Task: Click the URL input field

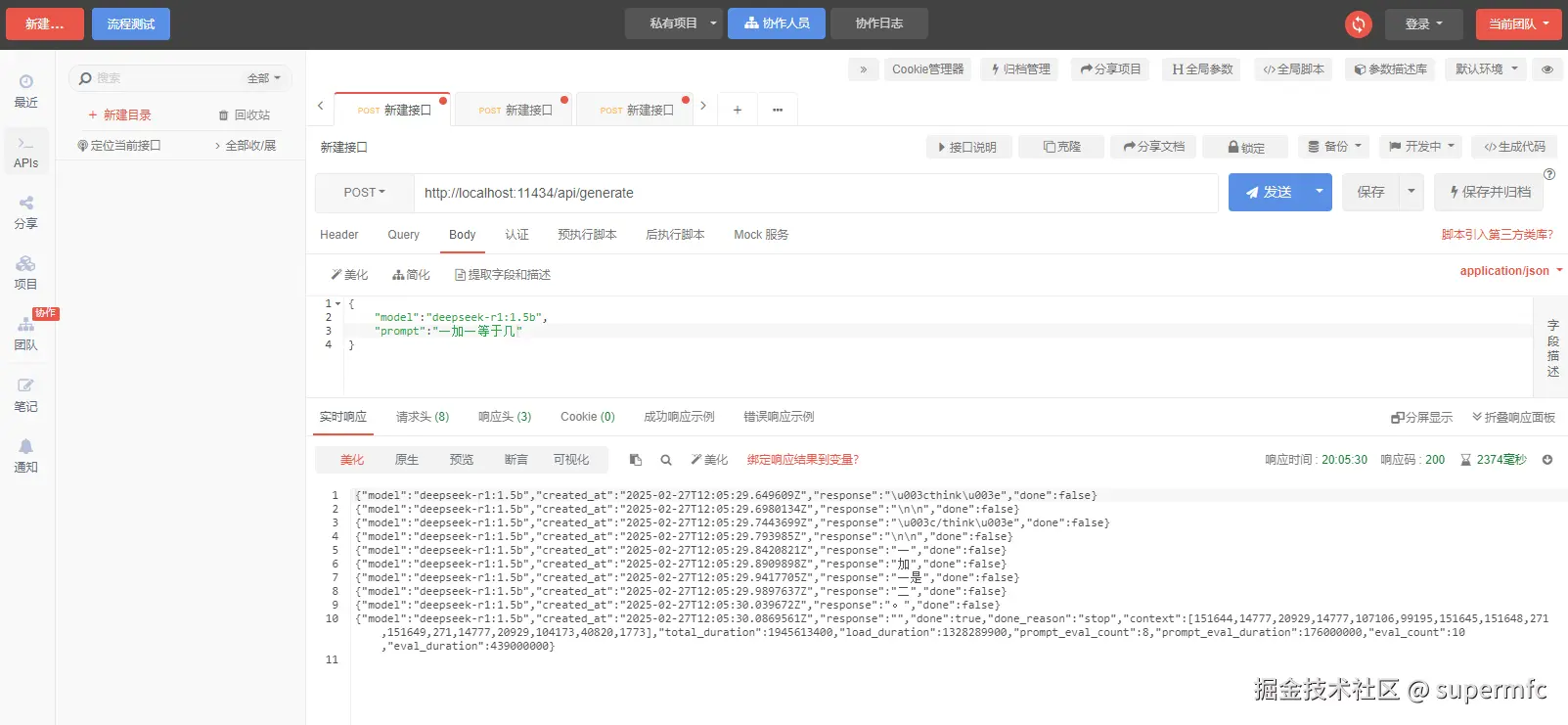Action: click(816, 193)
